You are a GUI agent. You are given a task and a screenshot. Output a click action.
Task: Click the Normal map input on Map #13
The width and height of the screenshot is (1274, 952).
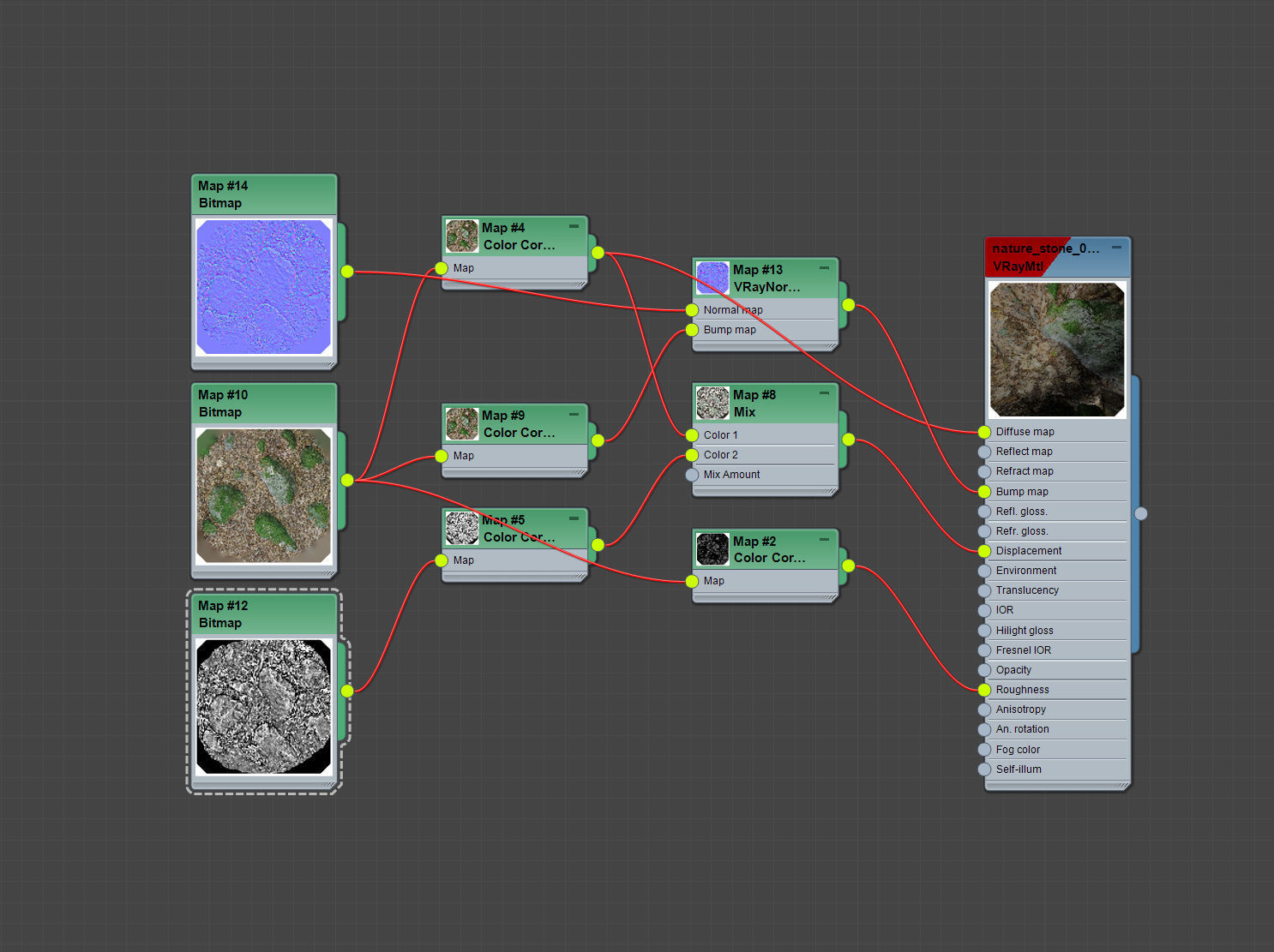[692, 310]
